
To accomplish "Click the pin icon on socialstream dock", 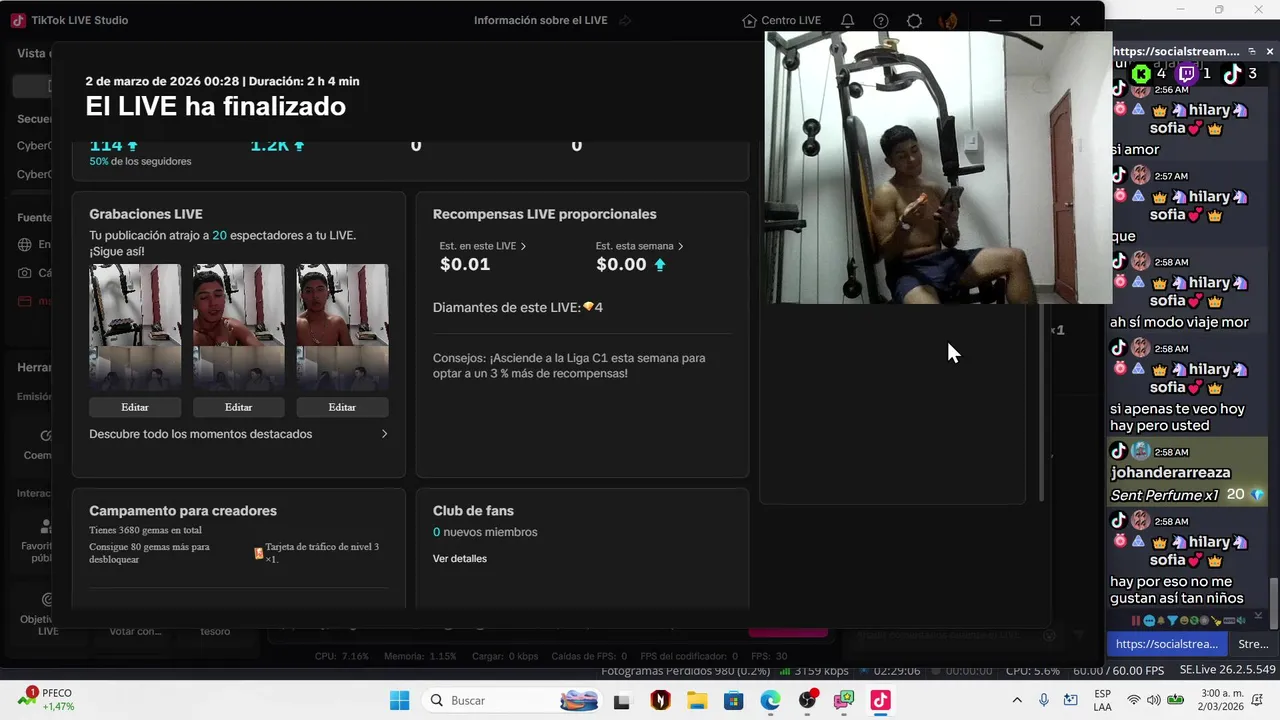I will point(1251,51).
